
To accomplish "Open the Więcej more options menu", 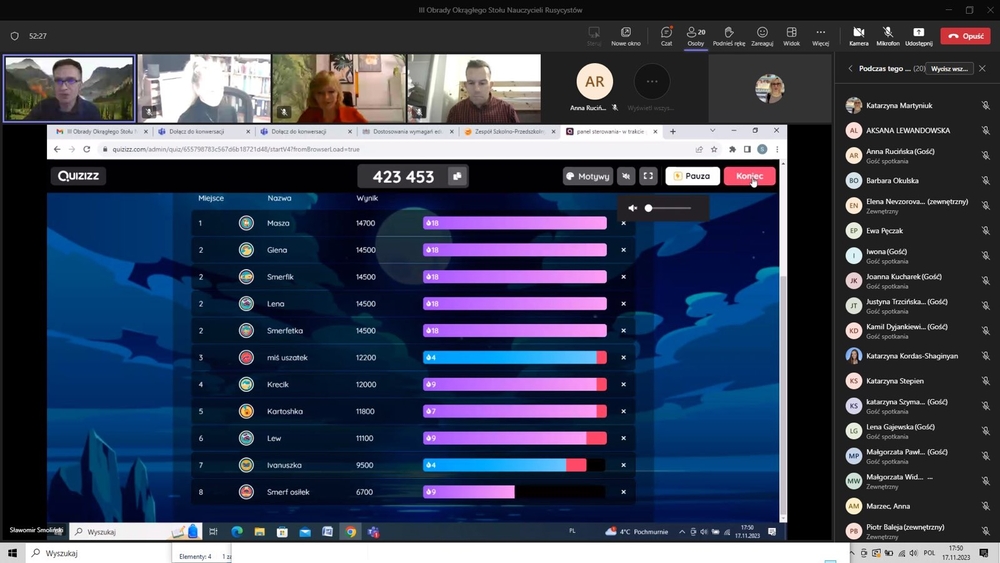I will pos(820,36).
